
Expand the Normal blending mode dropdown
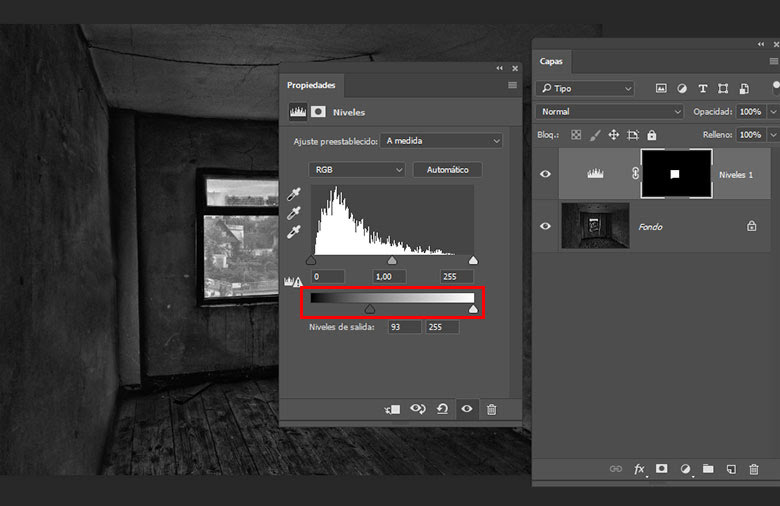point(610,112)
